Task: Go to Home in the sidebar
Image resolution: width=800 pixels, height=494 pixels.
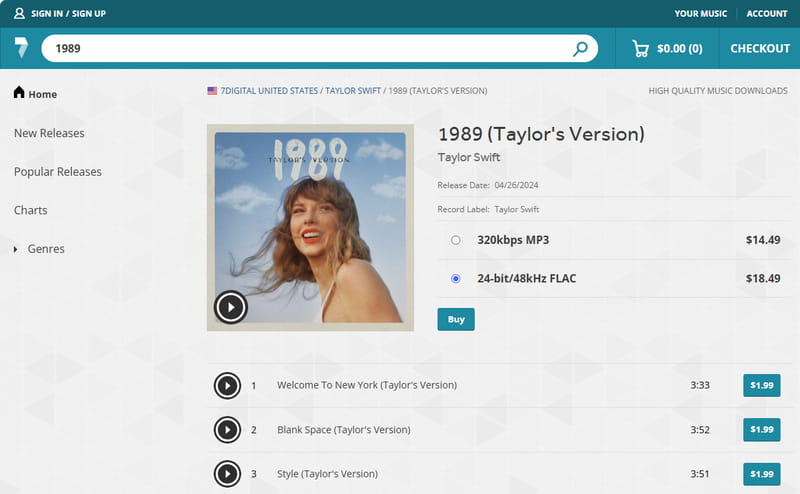Action: coord(42,94)
